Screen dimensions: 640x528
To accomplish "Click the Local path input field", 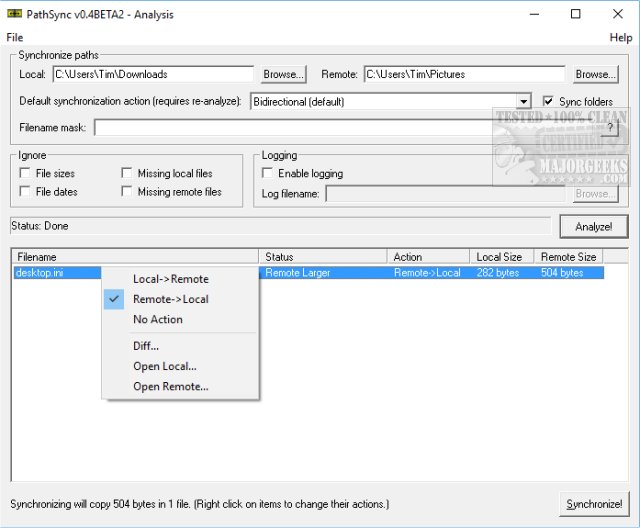I will click(153, 74).
